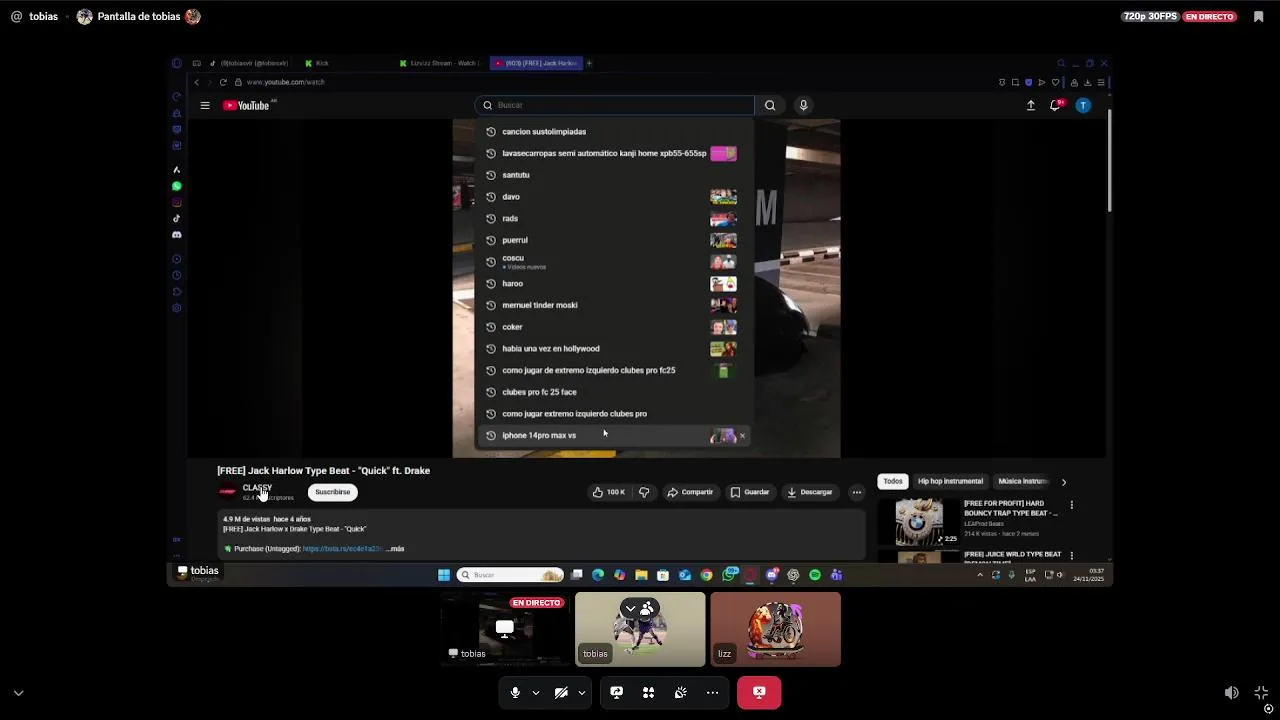Open the soundboard icon in call bar
Screen dimensions: 1280x720
[x=680, y=692]
